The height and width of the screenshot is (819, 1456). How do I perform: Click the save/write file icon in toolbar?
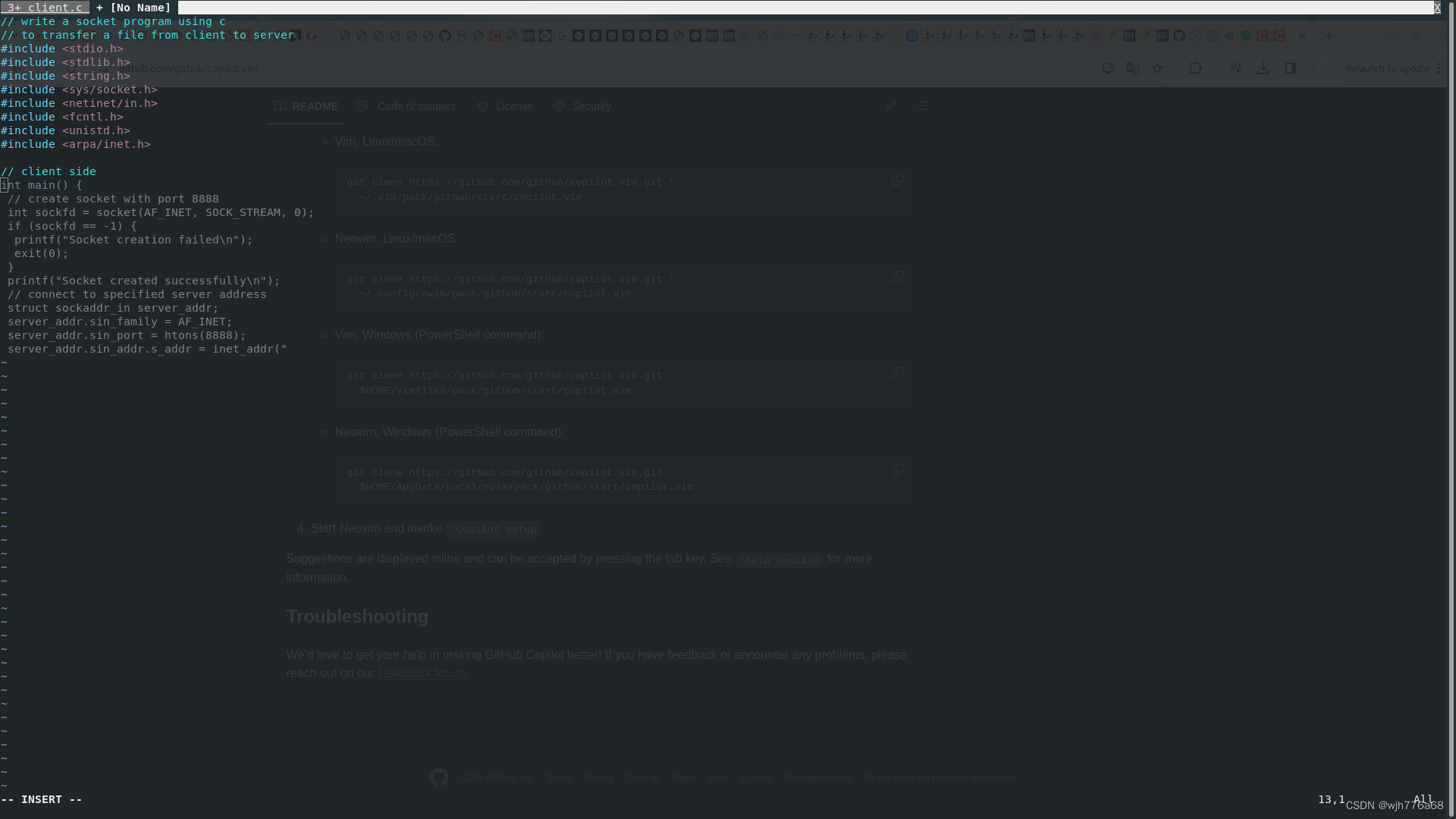click(x=1264, y=68)
